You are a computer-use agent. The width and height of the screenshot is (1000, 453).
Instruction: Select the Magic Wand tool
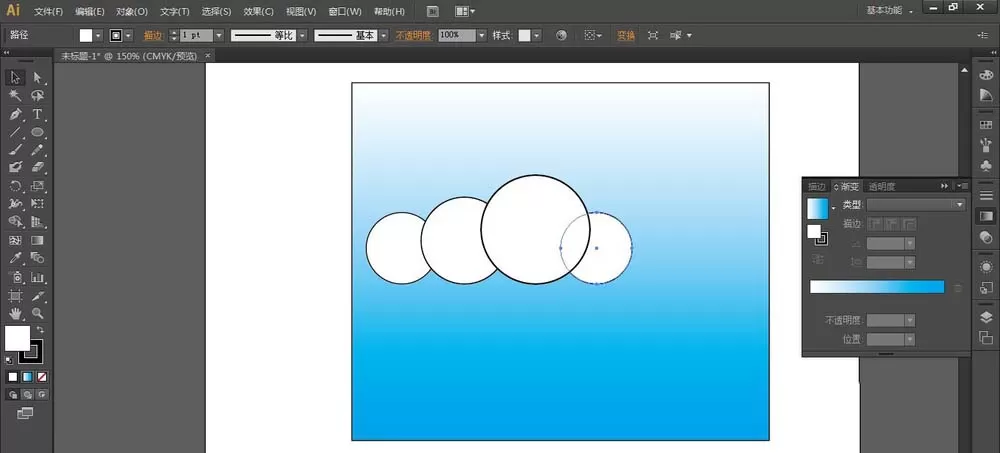click(x=15, y=96)
